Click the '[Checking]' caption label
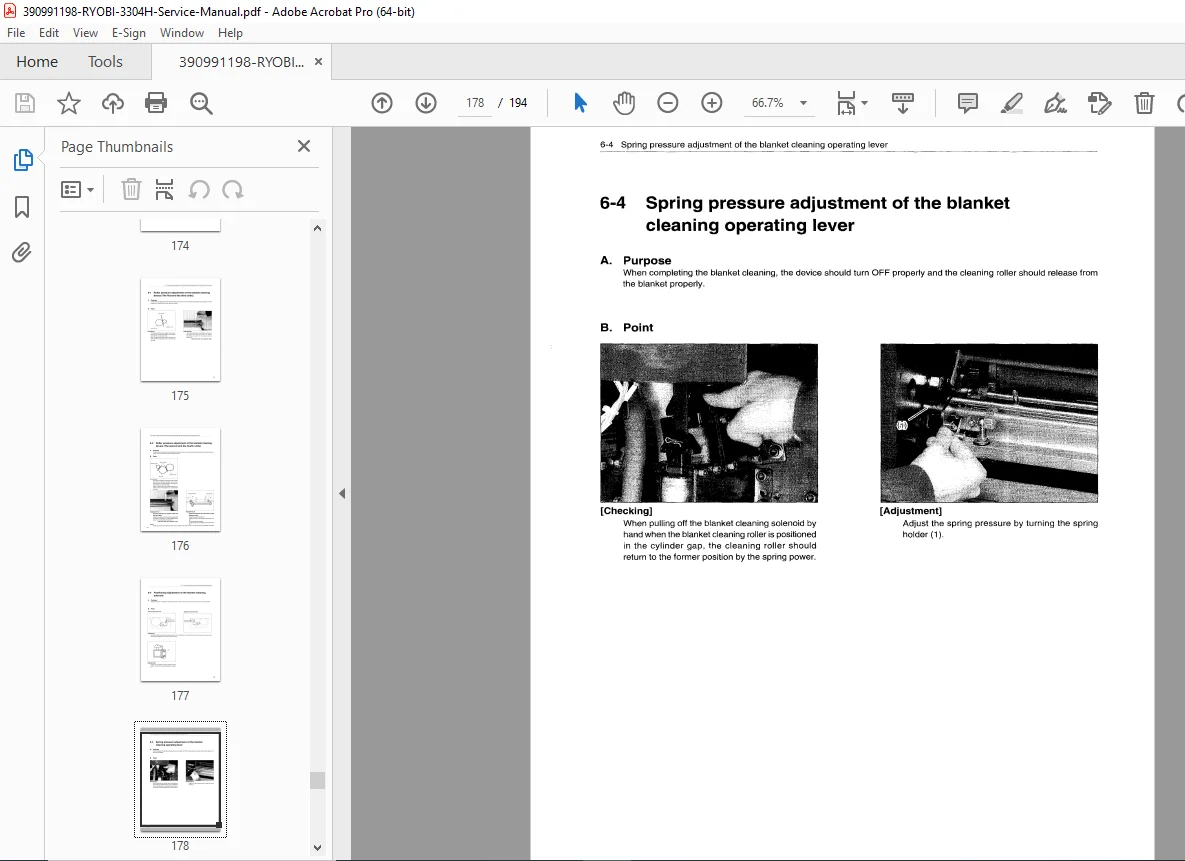 pyautogui.click(x=627, y=511)
